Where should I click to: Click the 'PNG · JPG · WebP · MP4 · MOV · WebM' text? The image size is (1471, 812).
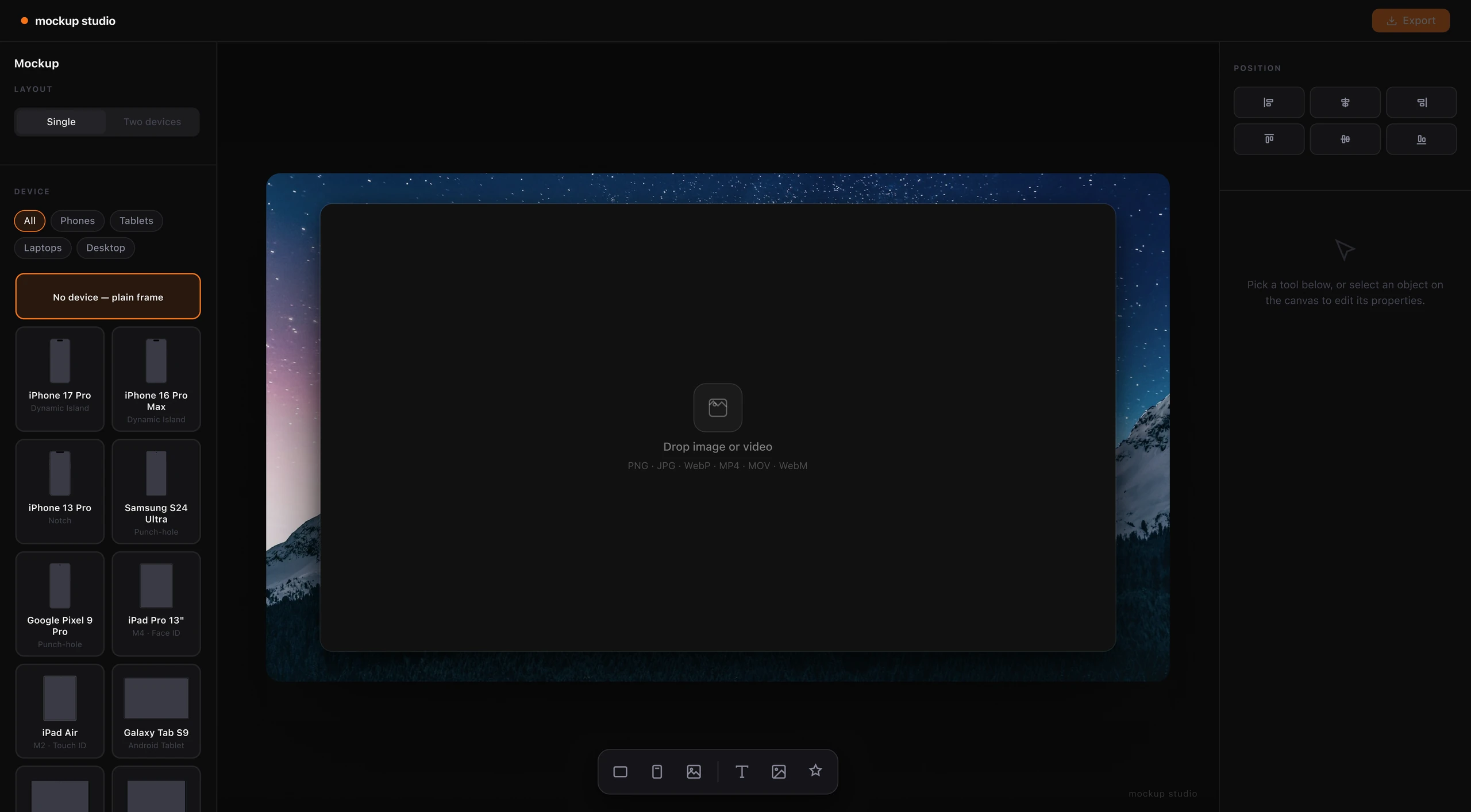pyautogui.click(x=718, y=466)
